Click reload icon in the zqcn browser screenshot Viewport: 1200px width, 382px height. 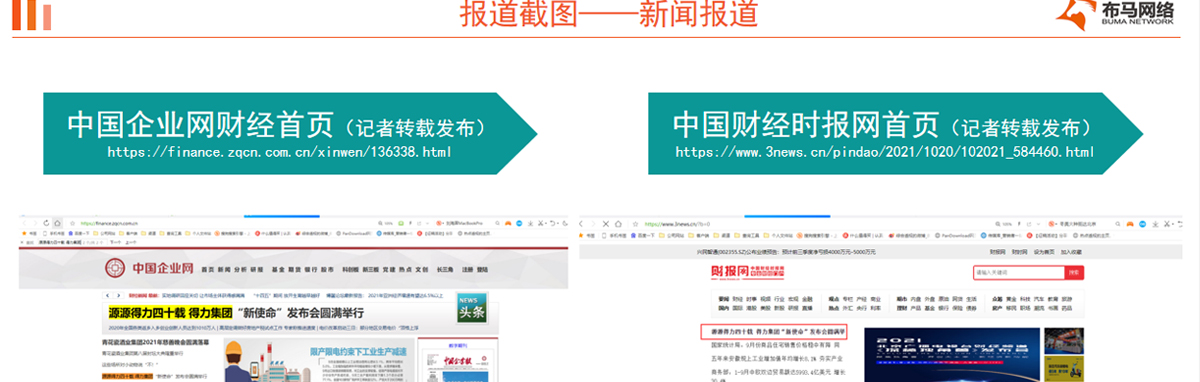[x=46, y=223]
